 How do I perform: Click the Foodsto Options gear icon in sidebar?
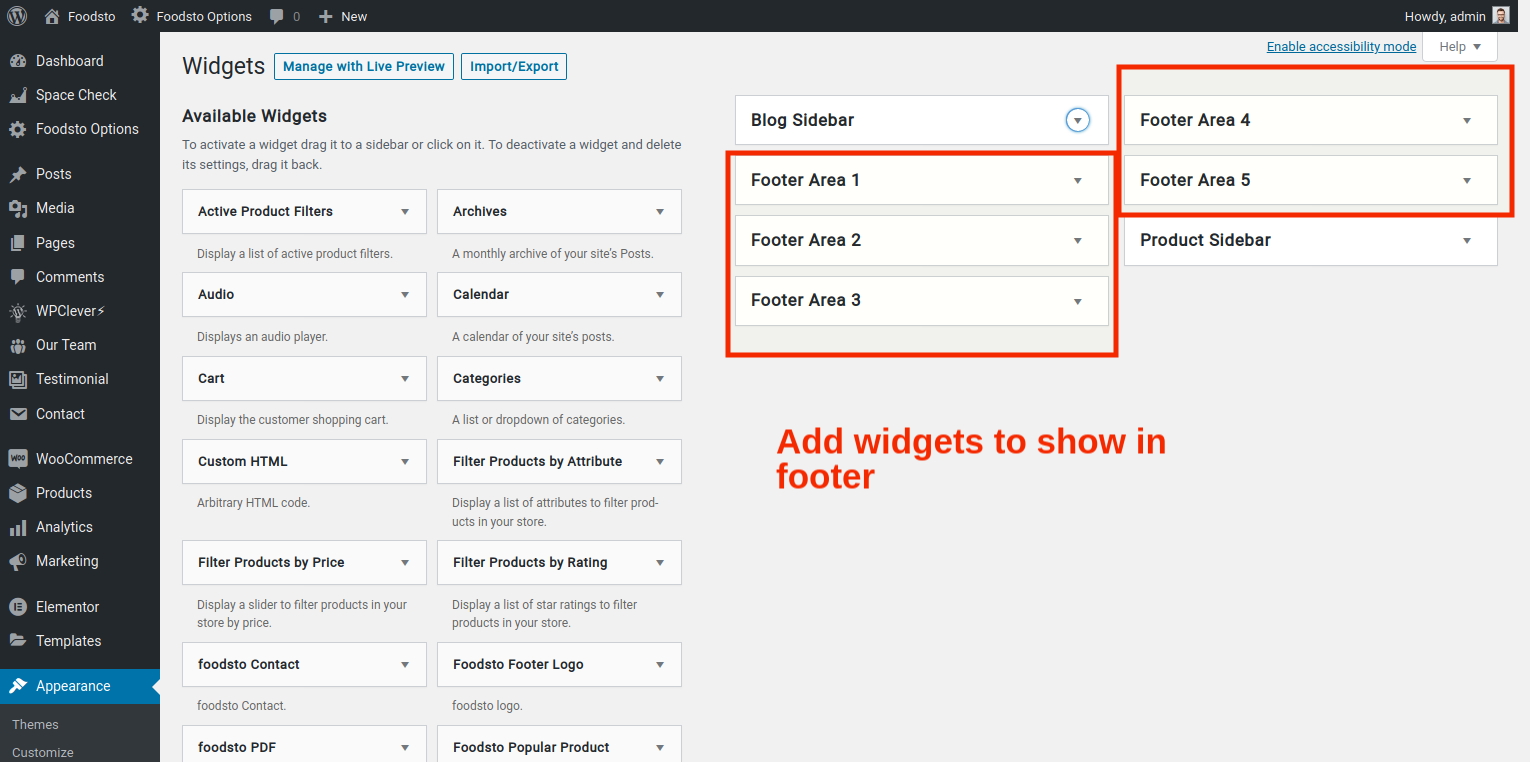18,129
